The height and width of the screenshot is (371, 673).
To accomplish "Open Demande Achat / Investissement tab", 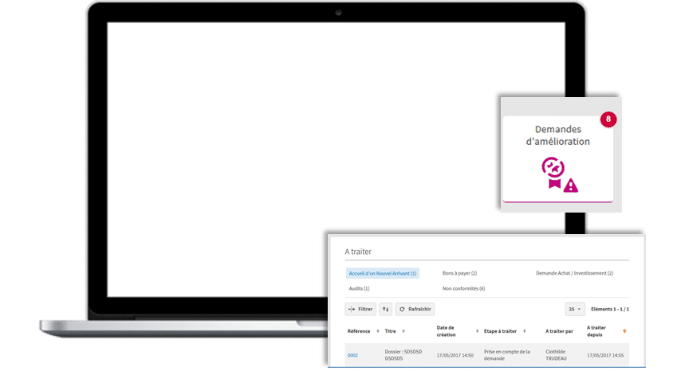I will [x=574, y=273].
